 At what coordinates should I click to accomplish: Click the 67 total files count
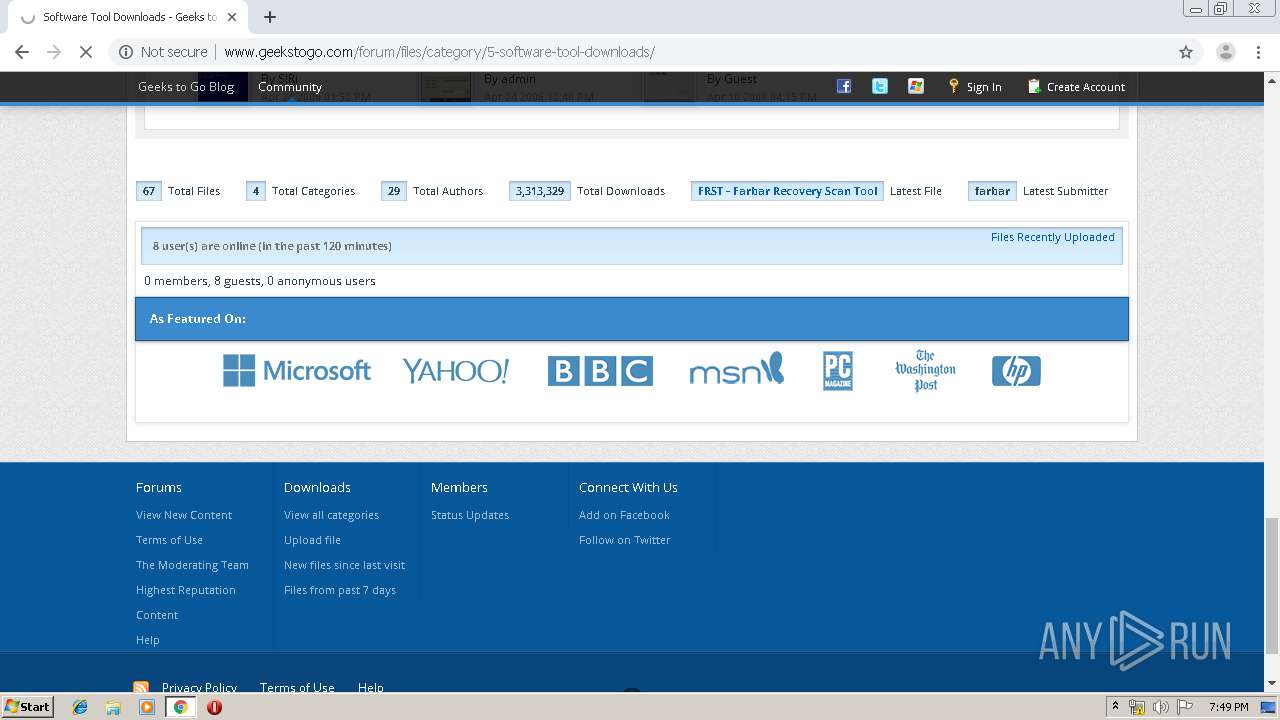click(x=149, y=191)
